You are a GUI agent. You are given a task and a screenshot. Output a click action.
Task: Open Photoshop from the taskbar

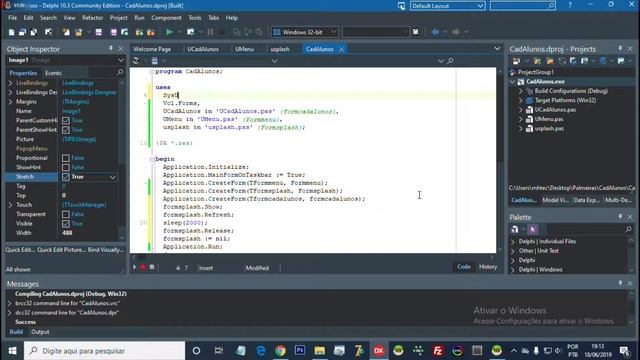click(x=300, y=350)
